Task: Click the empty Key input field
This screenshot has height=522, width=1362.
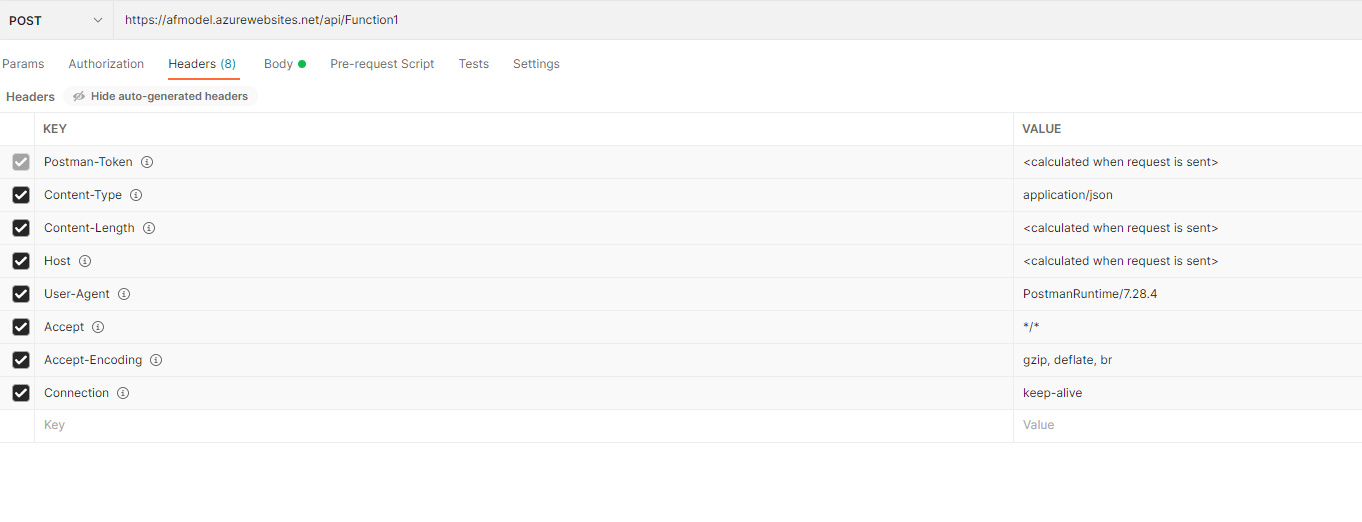Action: click(500, 425)
